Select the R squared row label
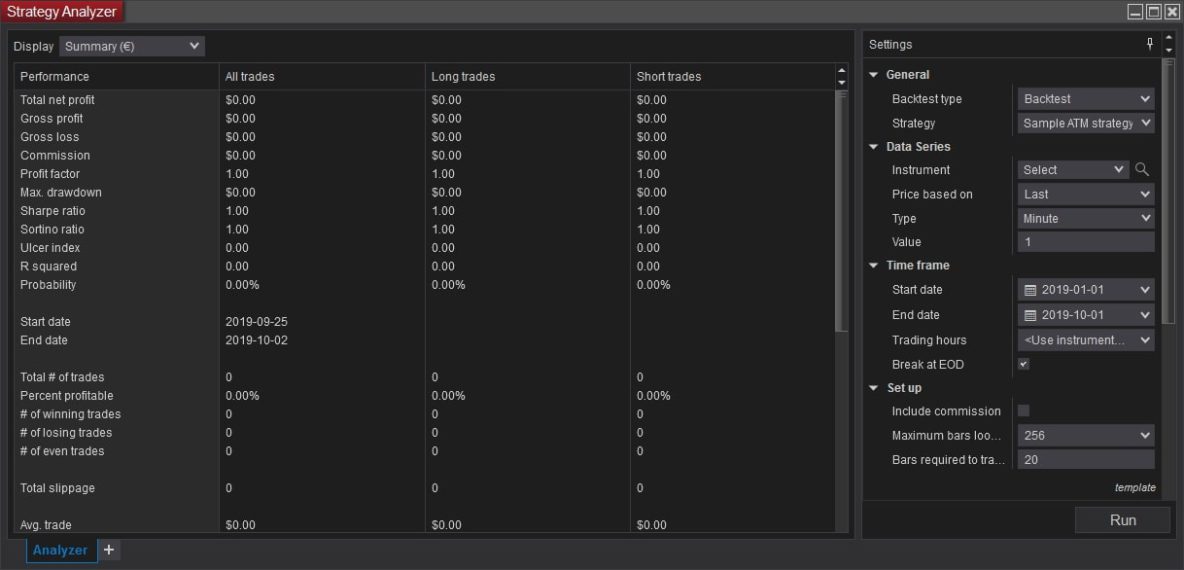 tap(49, 267)
